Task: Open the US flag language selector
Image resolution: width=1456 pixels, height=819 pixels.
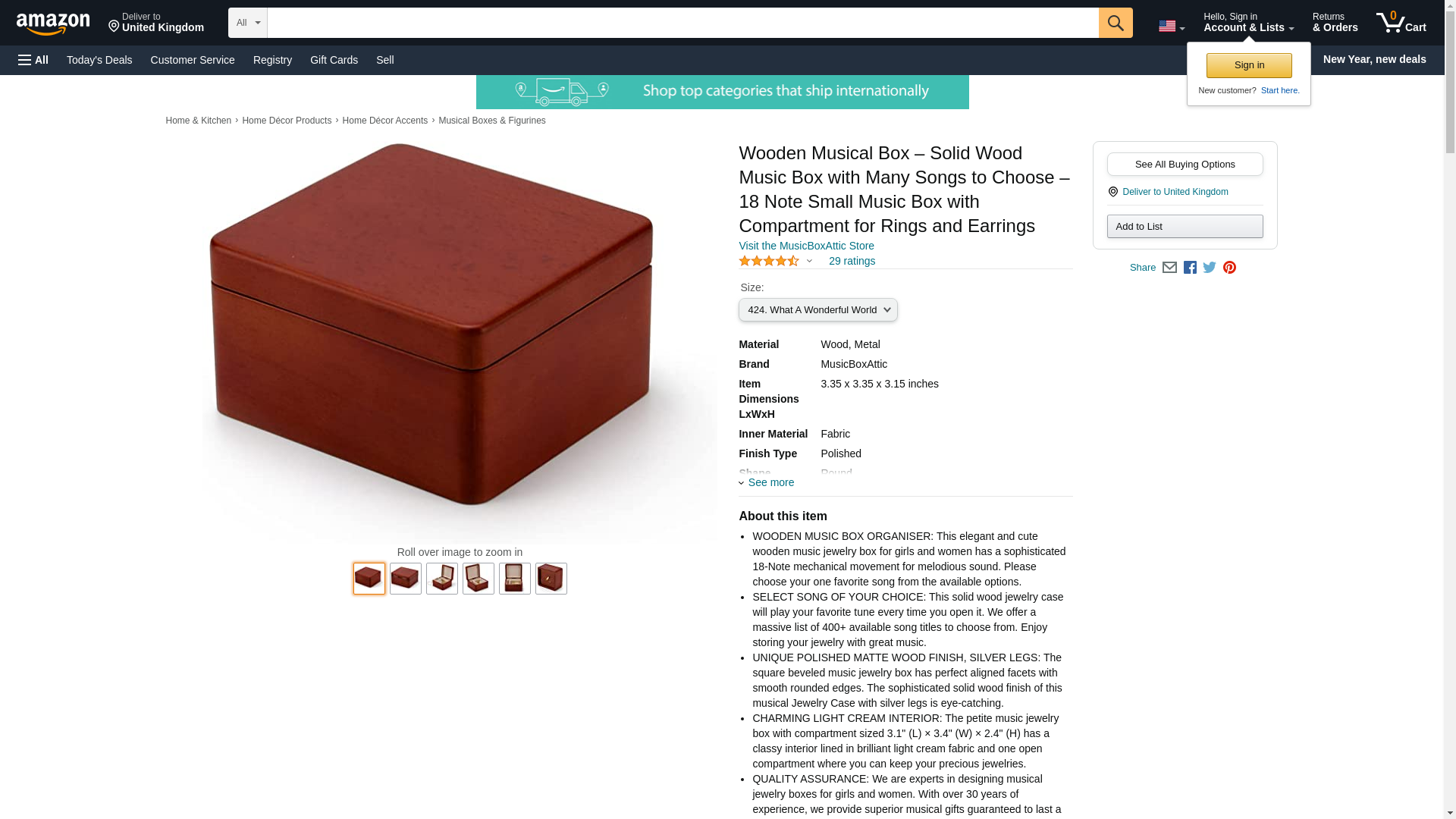Action: [1171, 27]
